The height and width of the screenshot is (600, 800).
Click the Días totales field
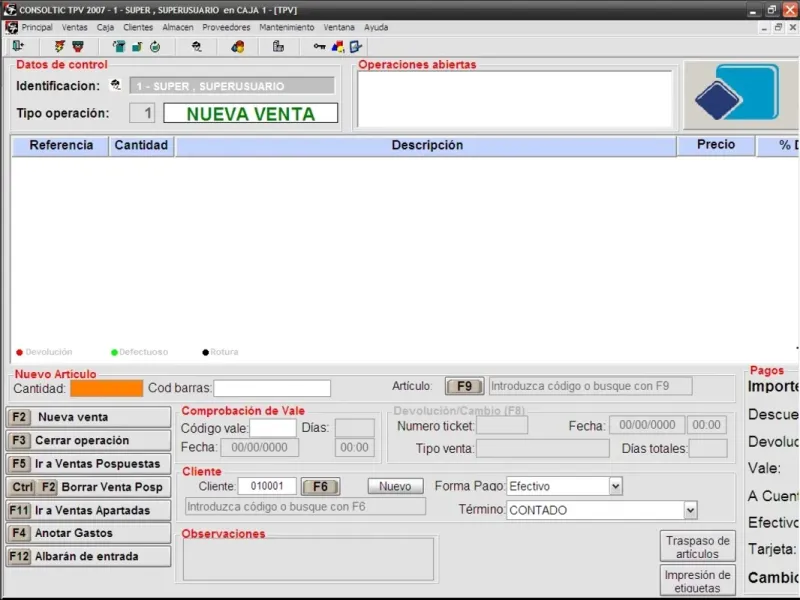708,448
